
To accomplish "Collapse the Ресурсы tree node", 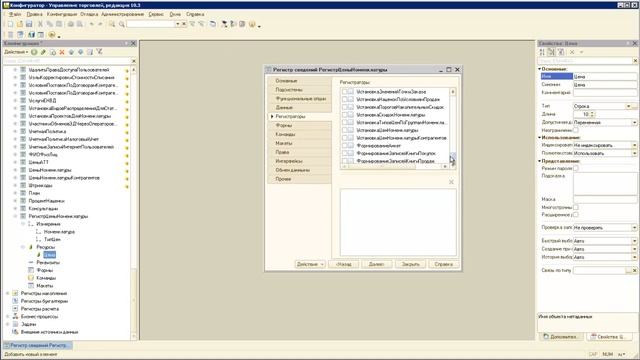I will click(23, 247).
